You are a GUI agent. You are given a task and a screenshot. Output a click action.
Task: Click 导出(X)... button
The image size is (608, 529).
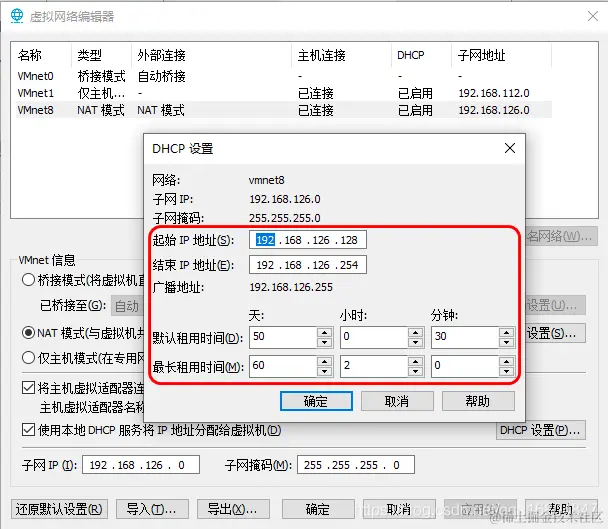click(233, 509)
